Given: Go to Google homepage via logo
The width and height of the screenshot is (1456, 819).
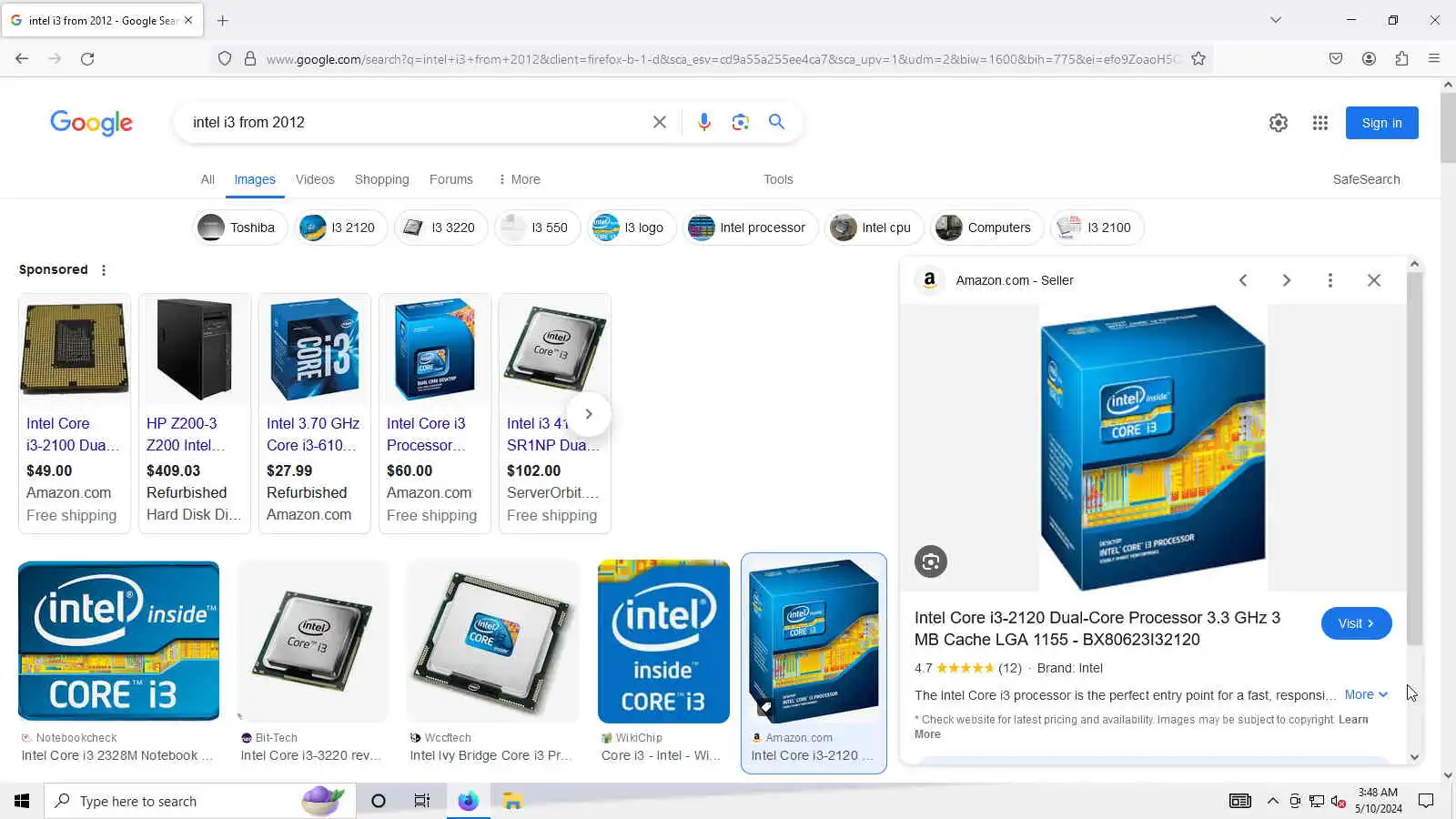Looking at the screenshot, I should (x=91, y=123).
